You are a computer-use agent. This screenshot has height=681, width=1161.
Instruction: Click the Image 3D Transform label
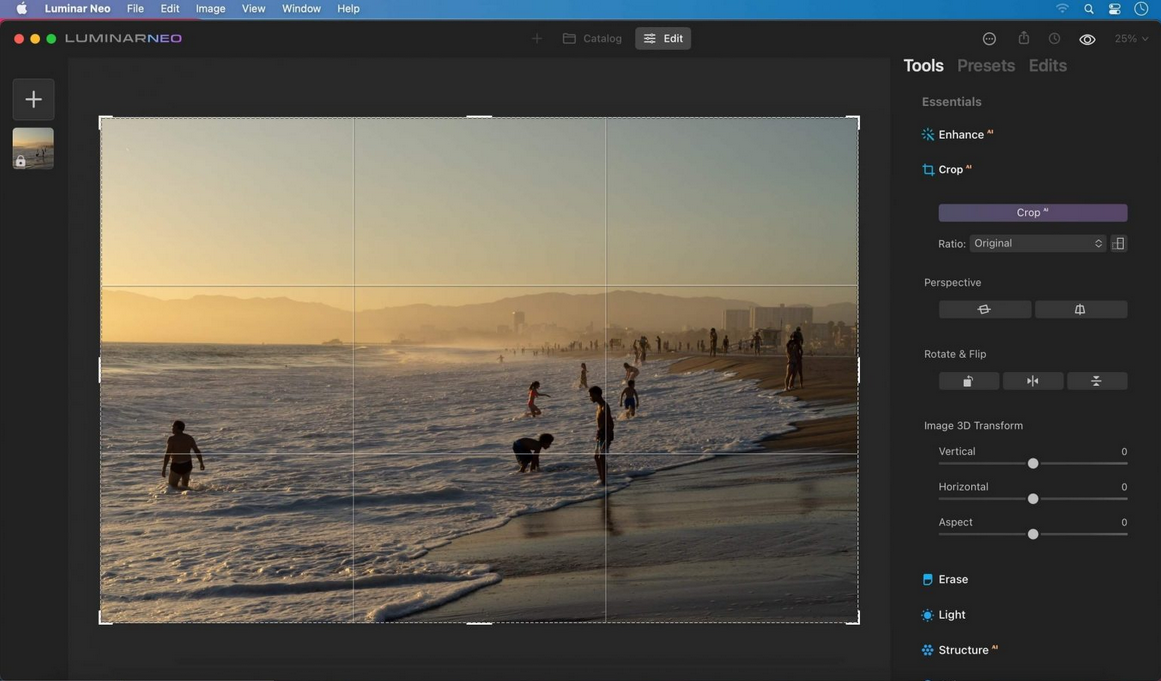pyautogui.click(x=974, y=426)
